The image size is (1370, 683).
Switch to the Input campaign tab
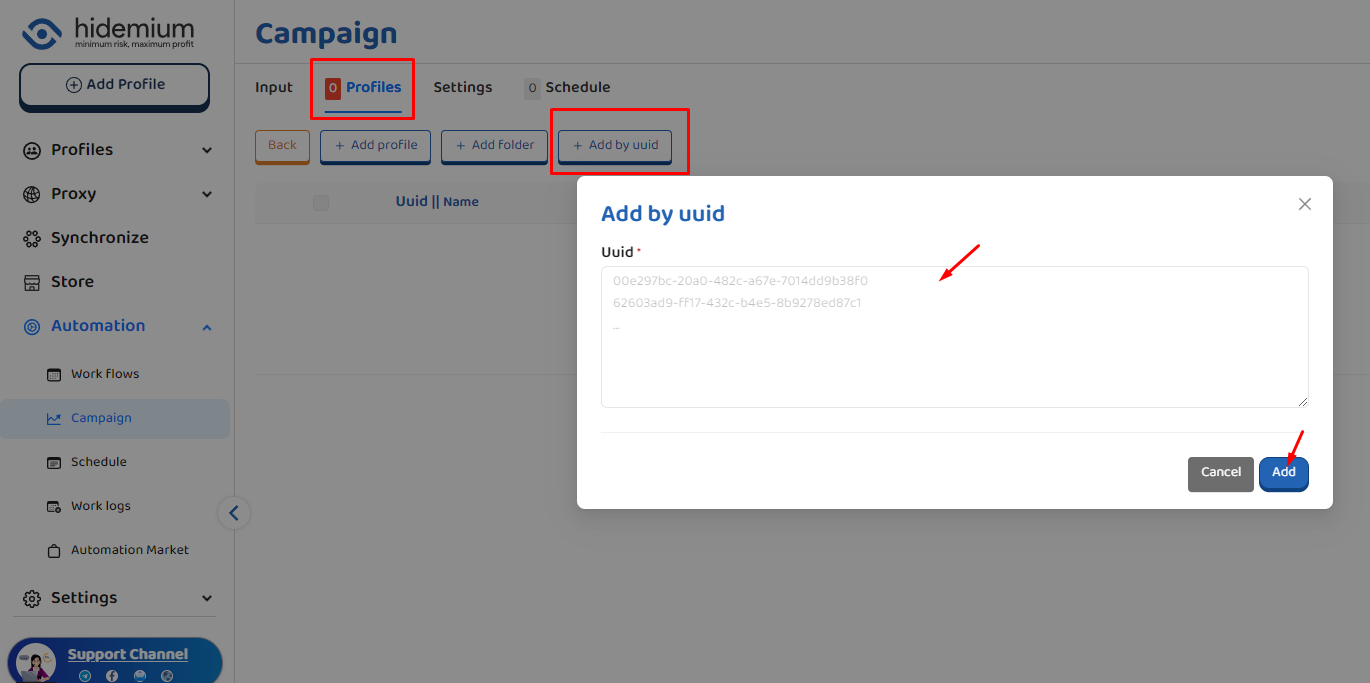(x=274, y=88)
